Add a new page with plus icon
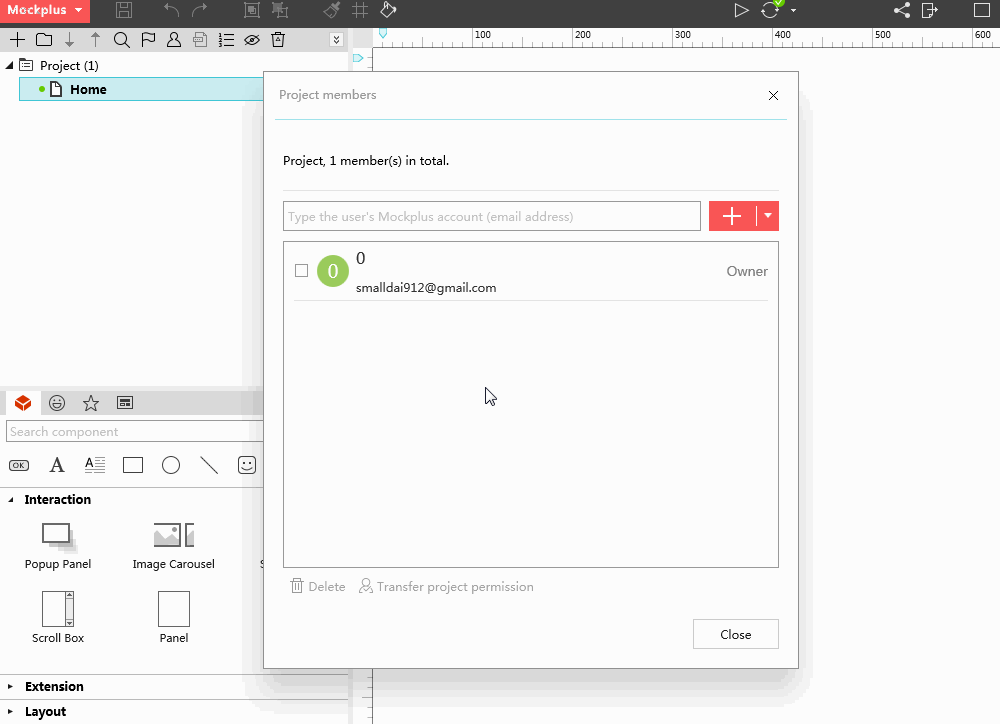1000x724 pixels. tap(17, 40)
